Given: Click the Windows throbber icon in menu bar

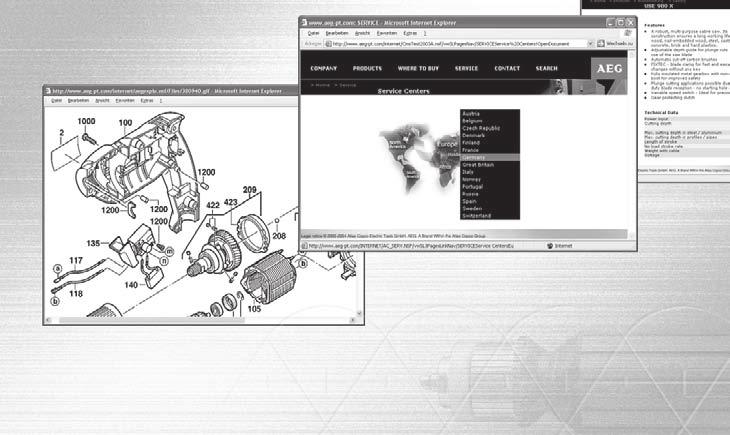Looking at the screenshot, I should click(x=628, y=33).
